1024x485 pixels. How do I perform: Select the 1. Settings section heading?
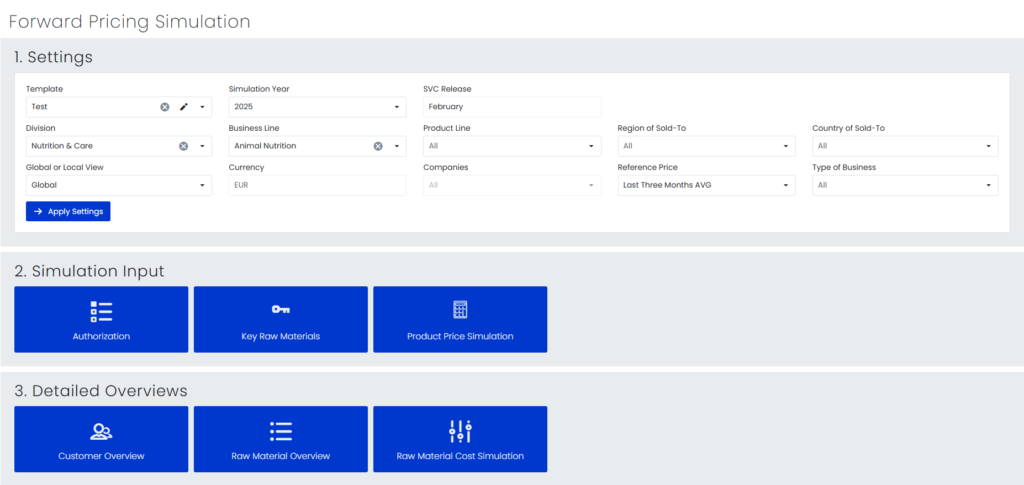[x=54, y=57]
